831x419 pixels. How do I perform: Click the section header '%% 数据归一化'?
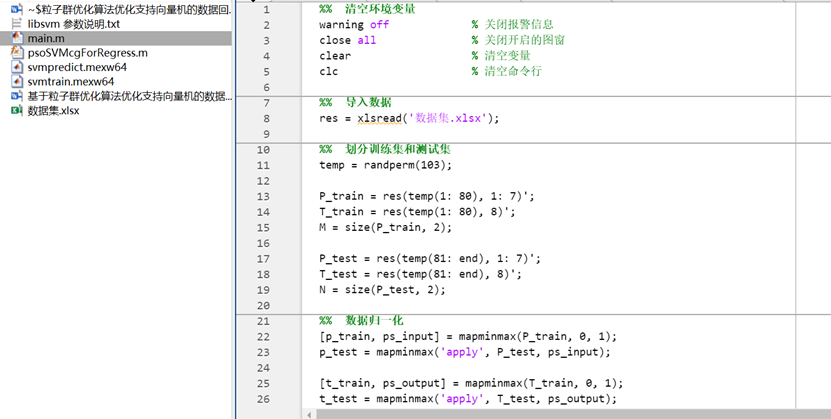click(x=361, y=320)
